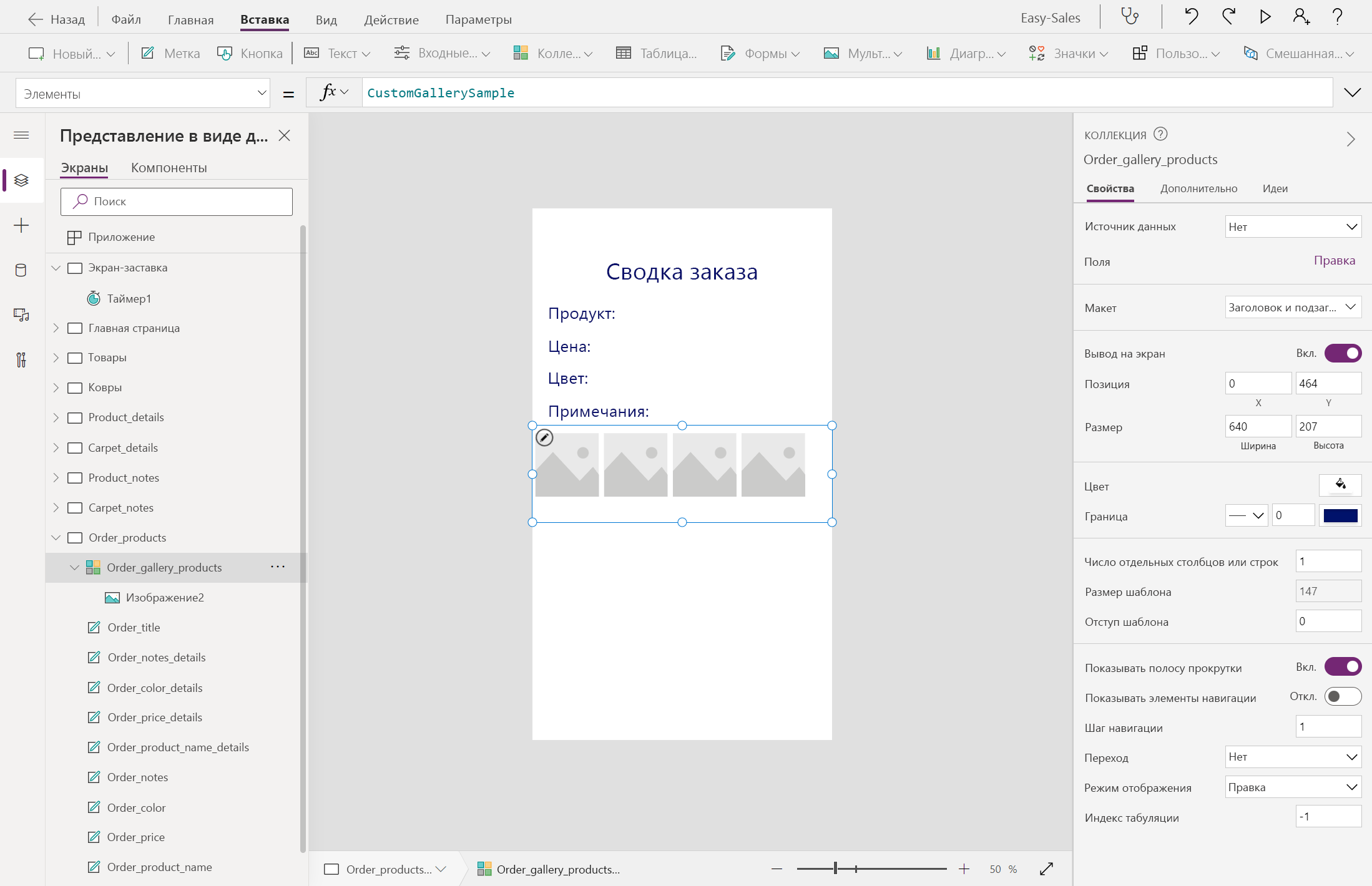The height and width of the screenshot is (886, 1372).
Task: Switch to the "Компоненты" tab
Action: point(169,168)
